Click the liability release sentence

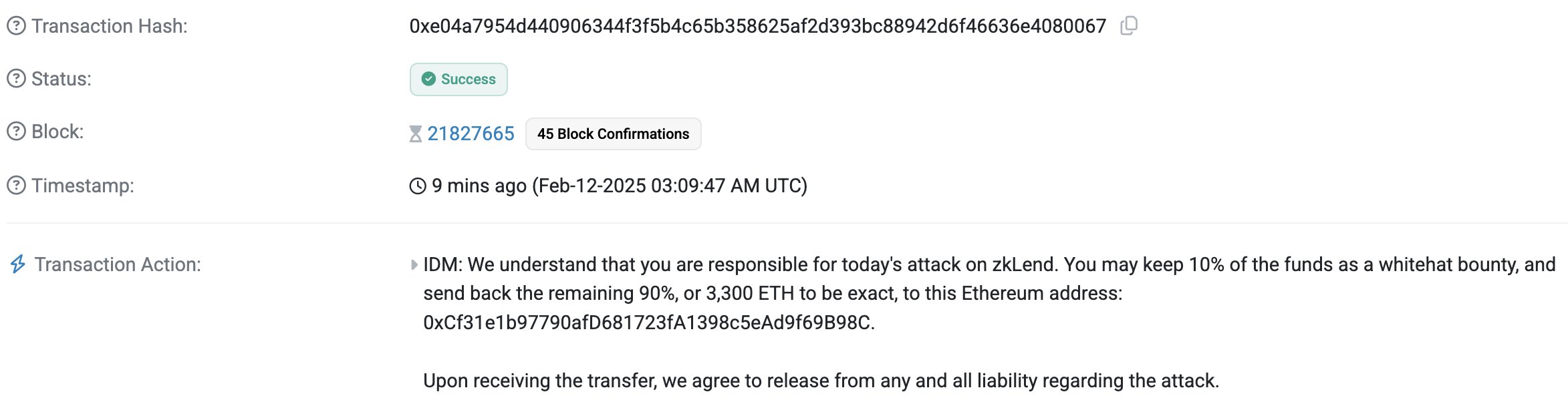[821, 381]
